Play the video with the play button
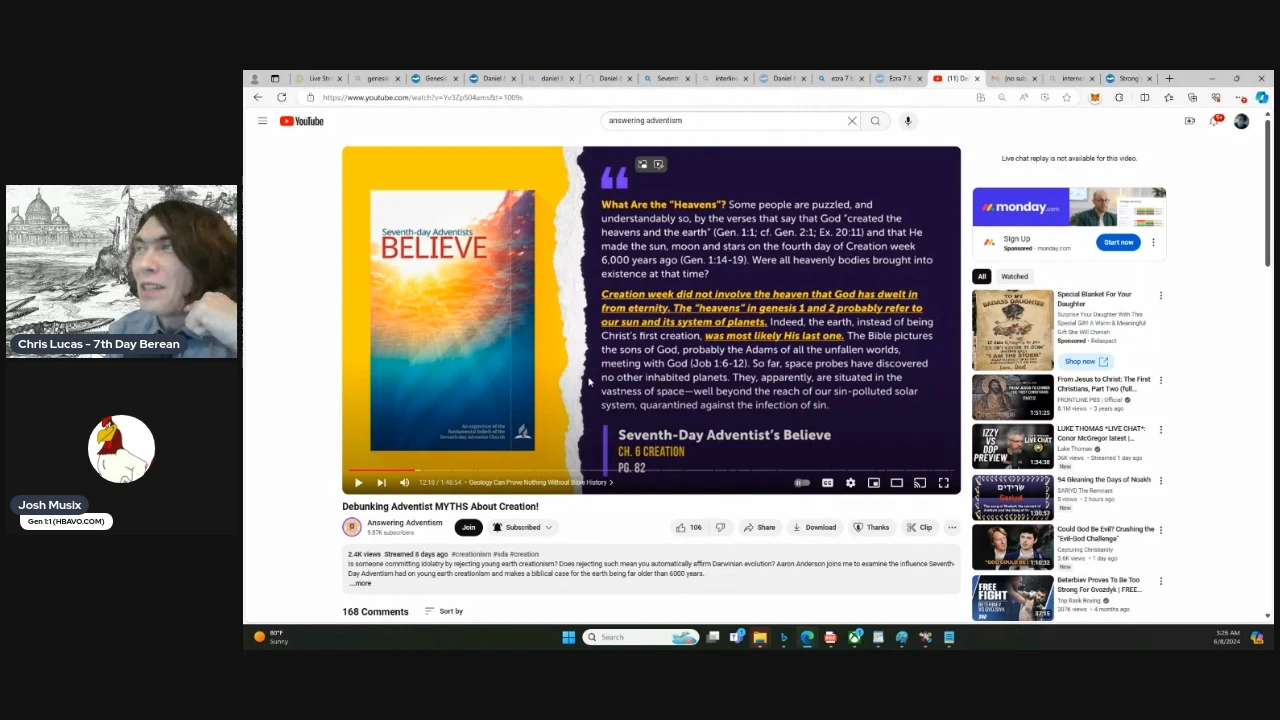This screenshot has height=720, width=1280. click(358, 483)
